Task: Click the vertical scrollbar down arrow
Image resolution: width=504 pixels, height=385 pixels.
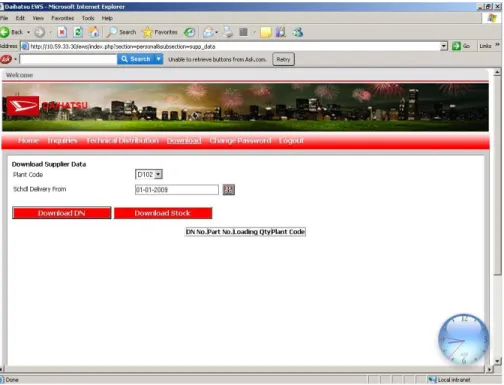Action: [x=497, y=361]
